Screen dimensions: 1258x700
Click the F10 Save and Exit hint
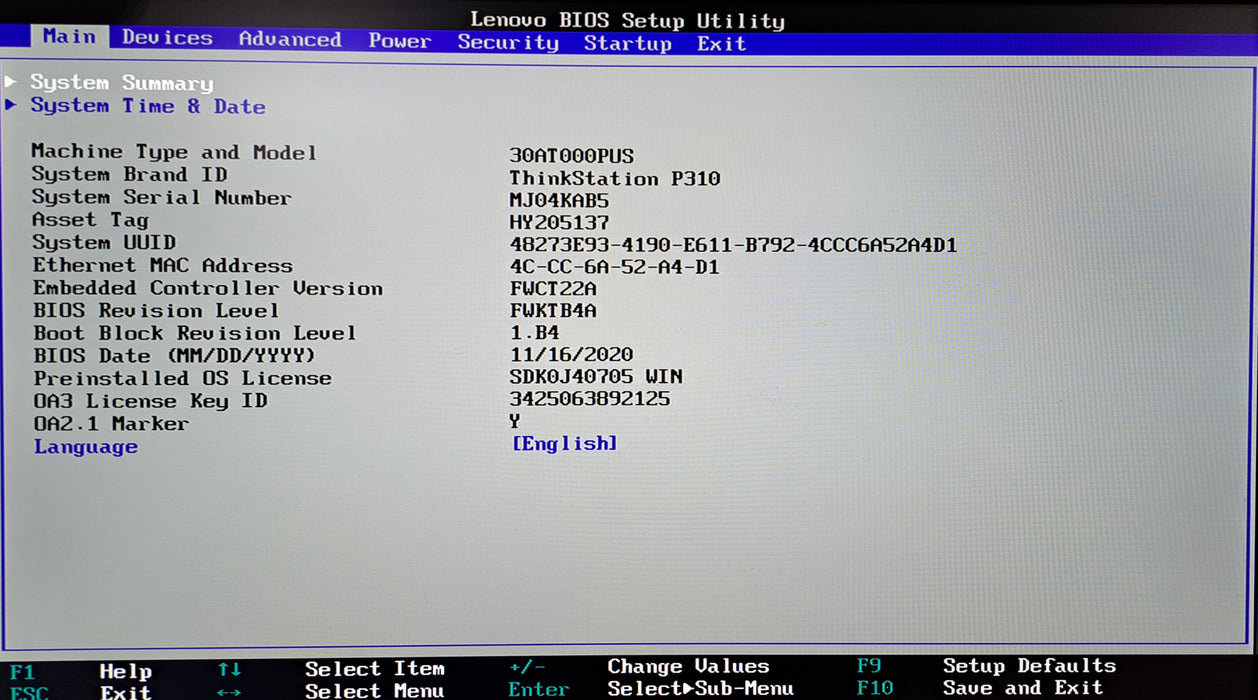(x=980, y=688)
